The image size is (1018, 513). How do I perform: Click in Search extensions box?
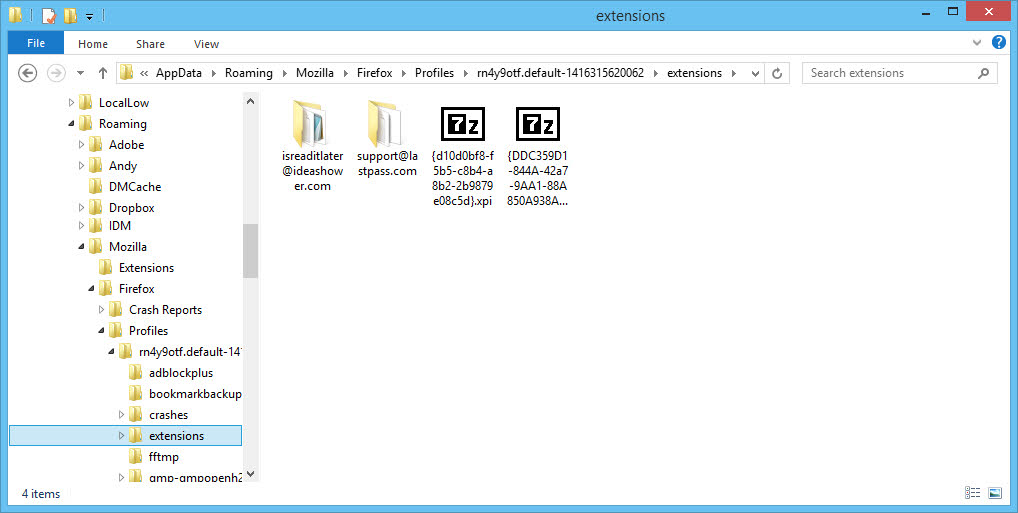coord(889,73)
